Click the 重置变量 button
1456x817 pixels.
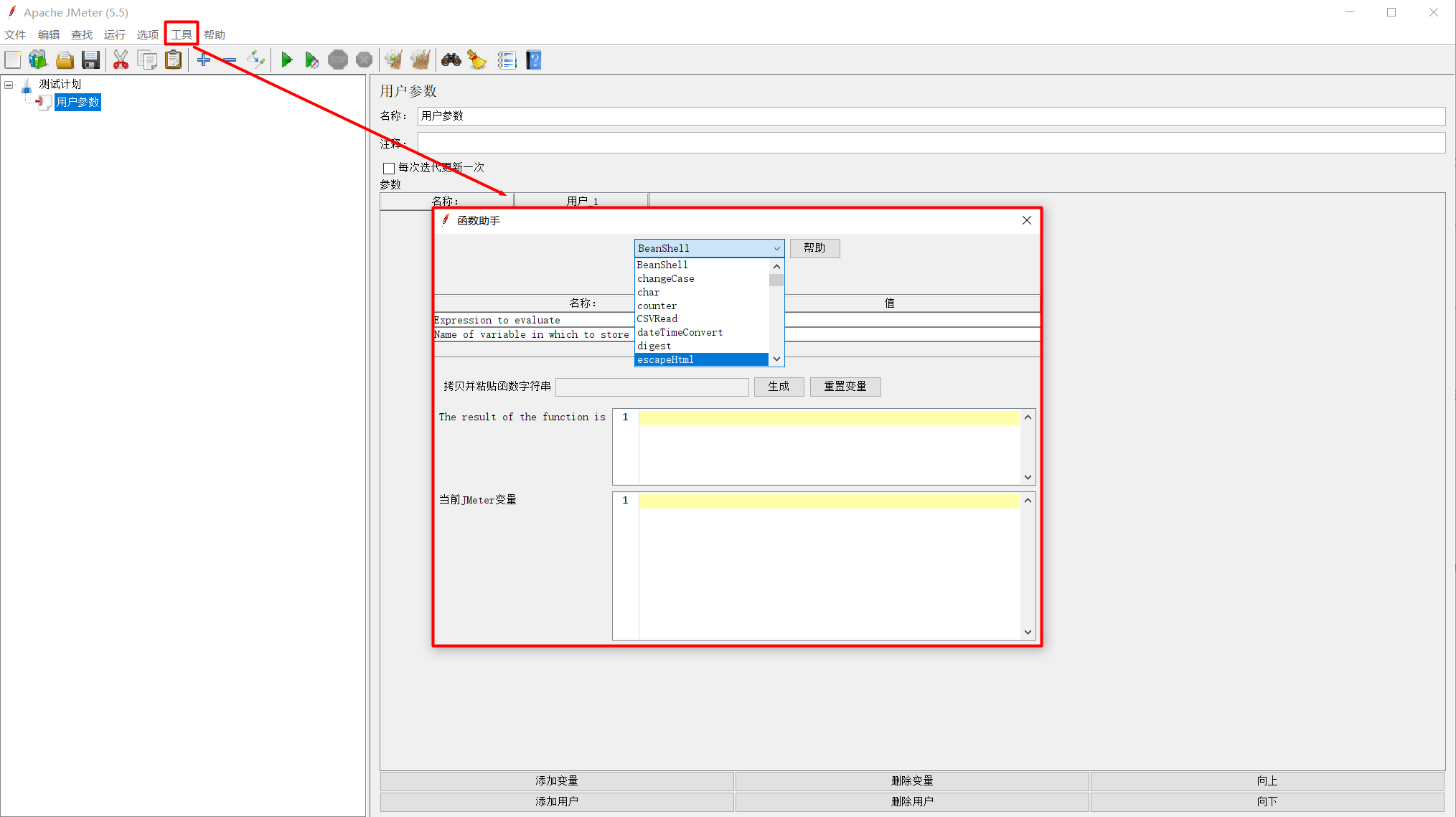(x=845, y=387)
